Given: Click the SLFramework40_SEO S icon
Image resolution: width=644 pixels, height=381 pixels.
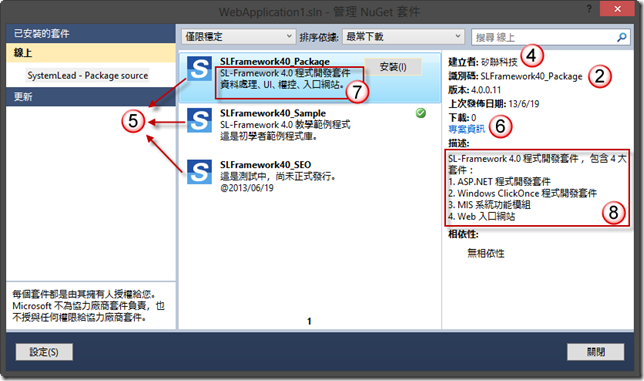Looking at the screenshot, I should (200, 172).
